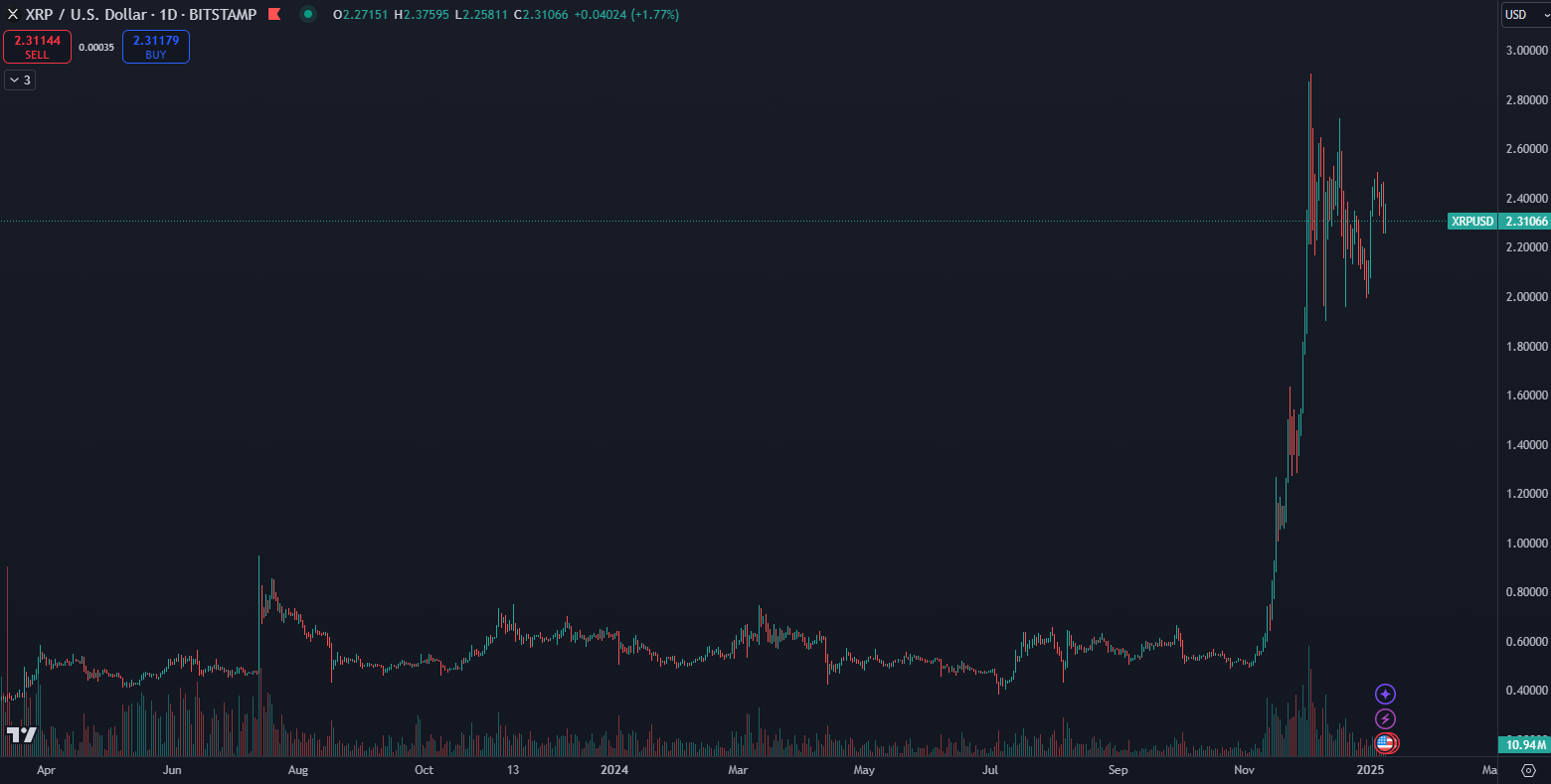This screenshot has width=1551, height=784.
Task: Click the Mar label on time axis
Action: 738,770
